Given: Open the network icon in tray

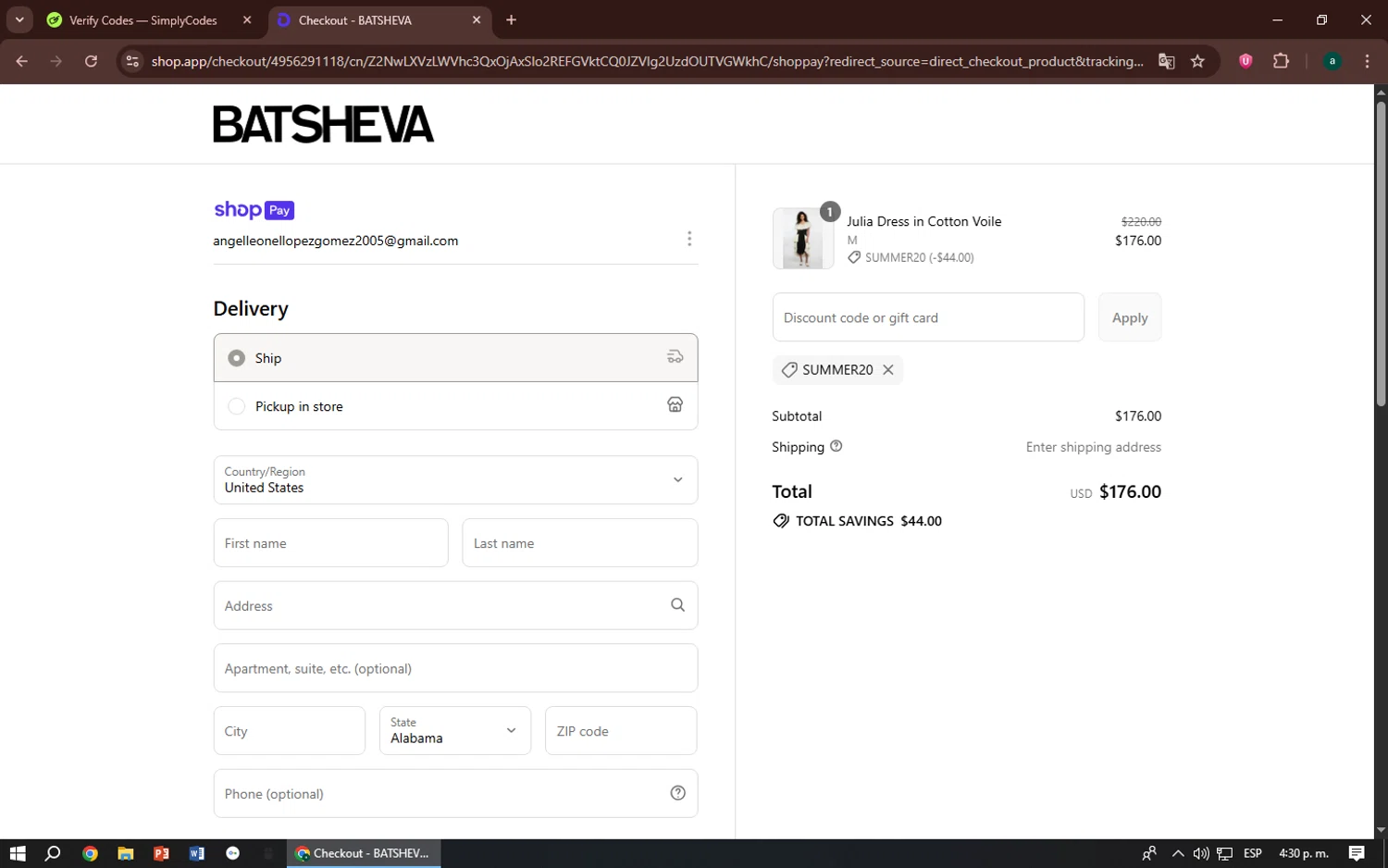Looking at the screenshot, I should tap(1224, 853).
